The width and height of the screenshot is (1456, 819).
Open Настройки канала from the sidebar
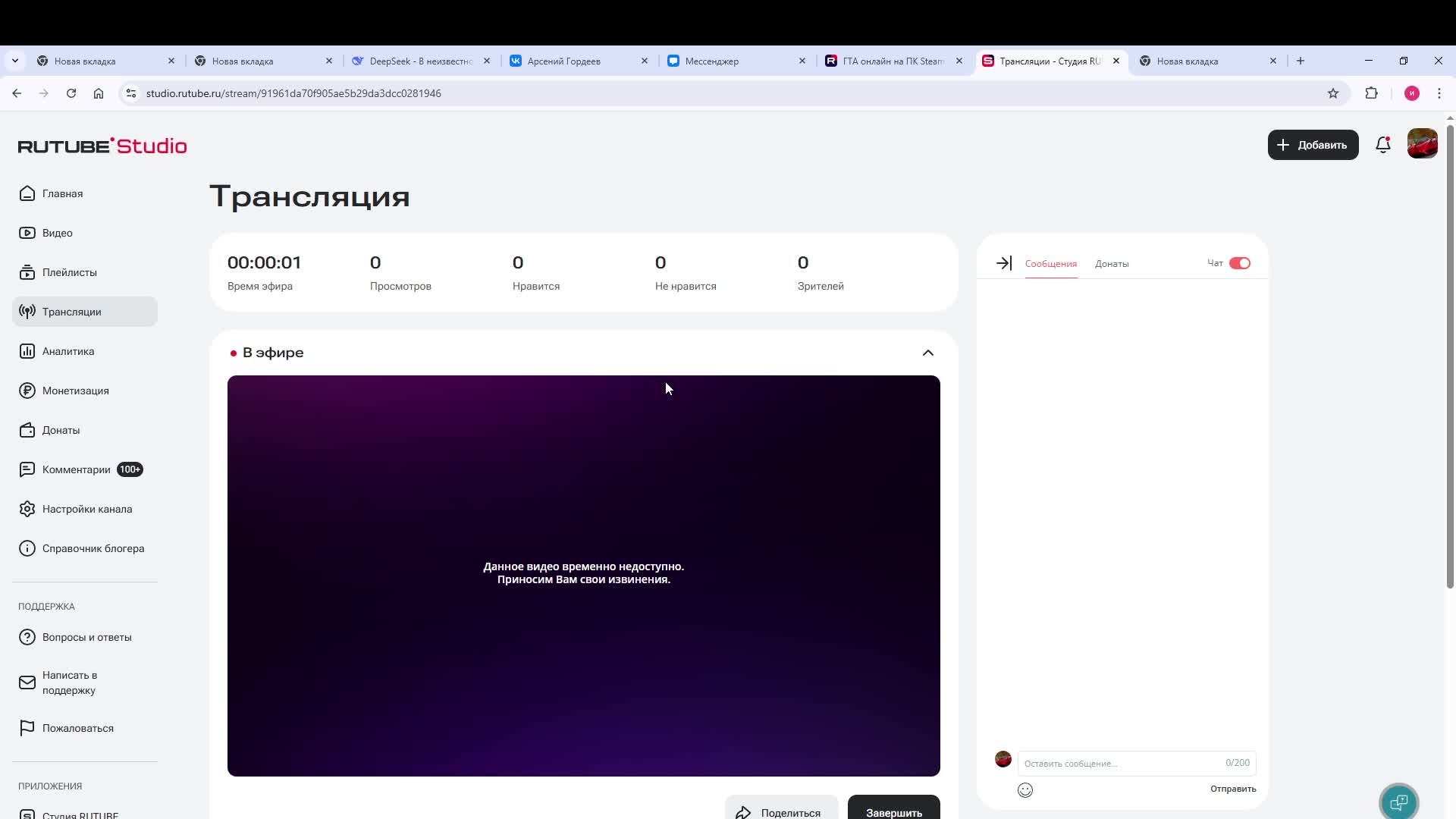[86, 509]
